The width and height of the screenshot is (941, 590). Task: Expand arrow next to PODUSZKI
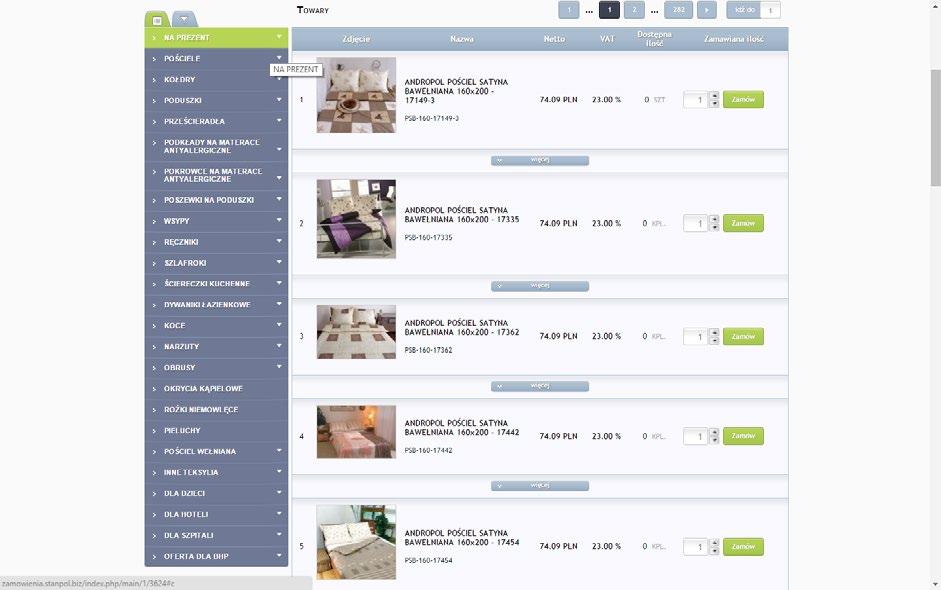point(279,100)
